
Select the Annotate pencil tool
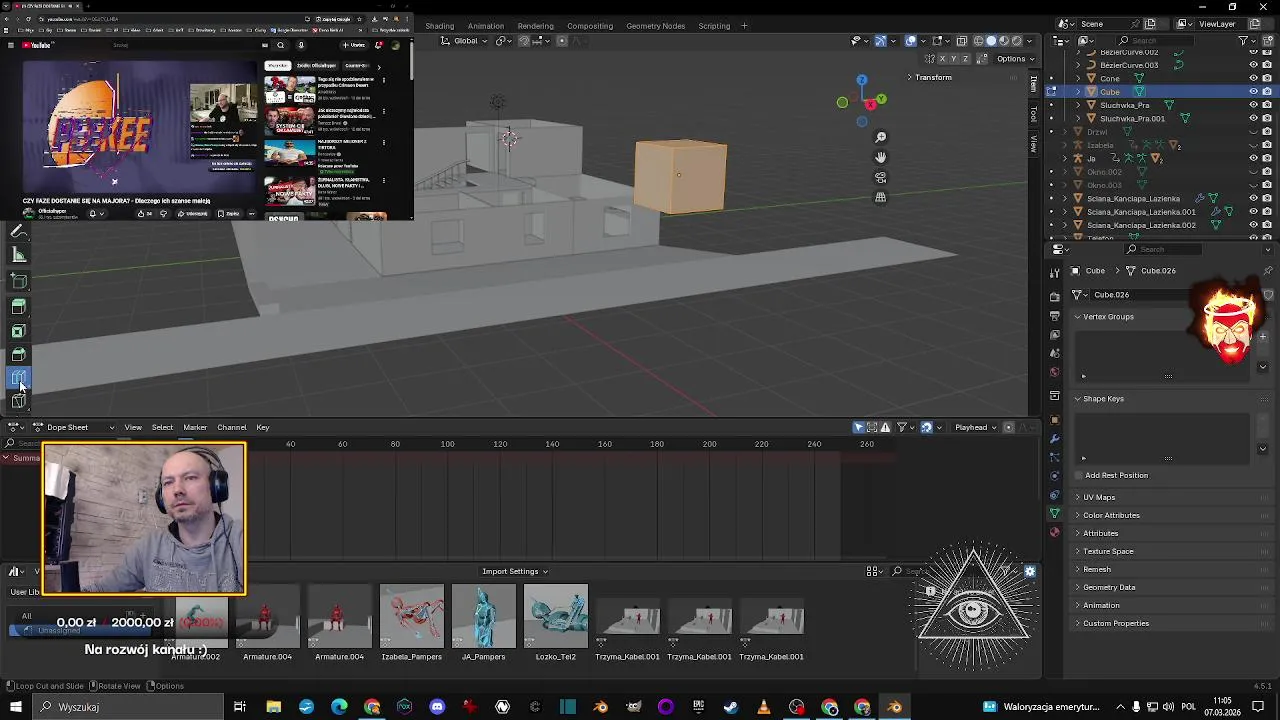pos(18,231)
